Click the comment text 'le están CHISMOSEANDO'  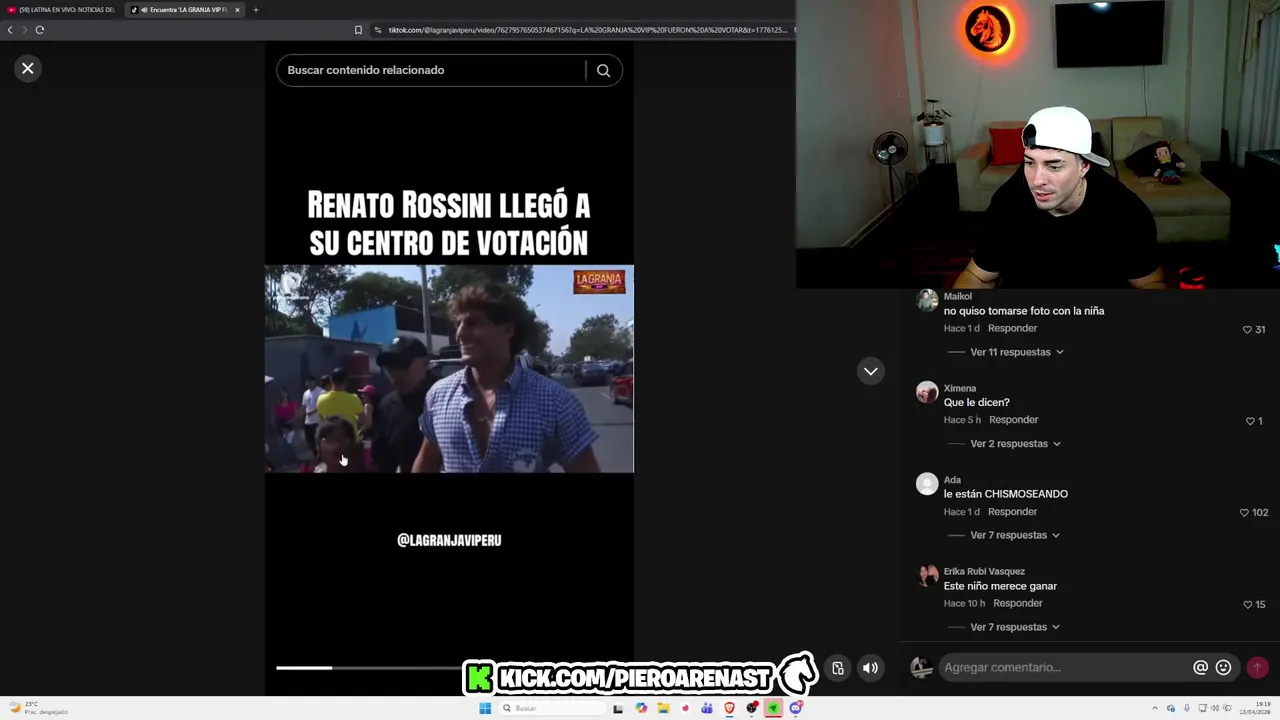coord(1006,494)
